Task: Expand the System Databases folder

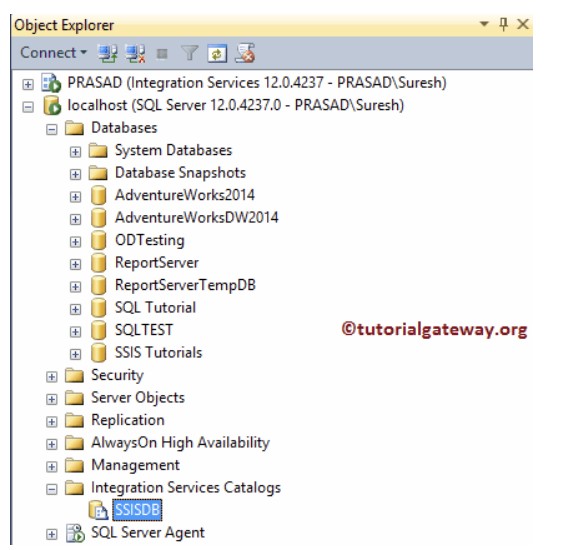Action: tap(75, 152)
